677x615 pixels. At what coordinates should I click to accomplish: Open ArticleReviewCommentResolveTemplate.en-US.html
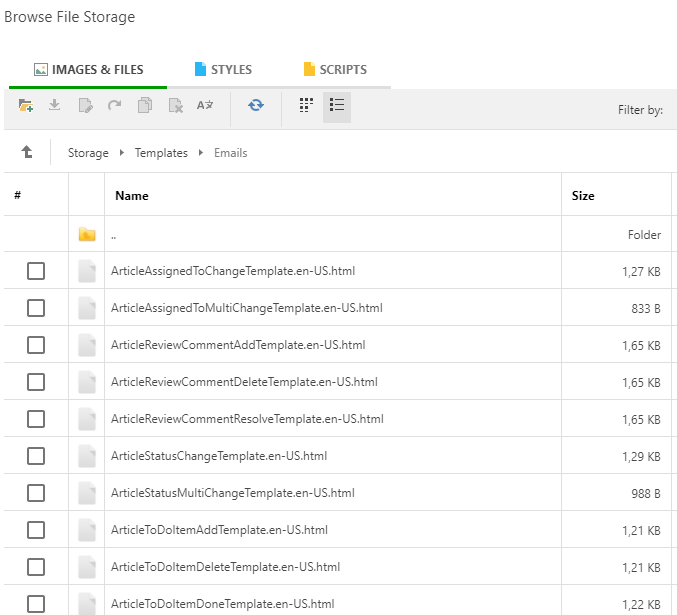pos(247,419)
